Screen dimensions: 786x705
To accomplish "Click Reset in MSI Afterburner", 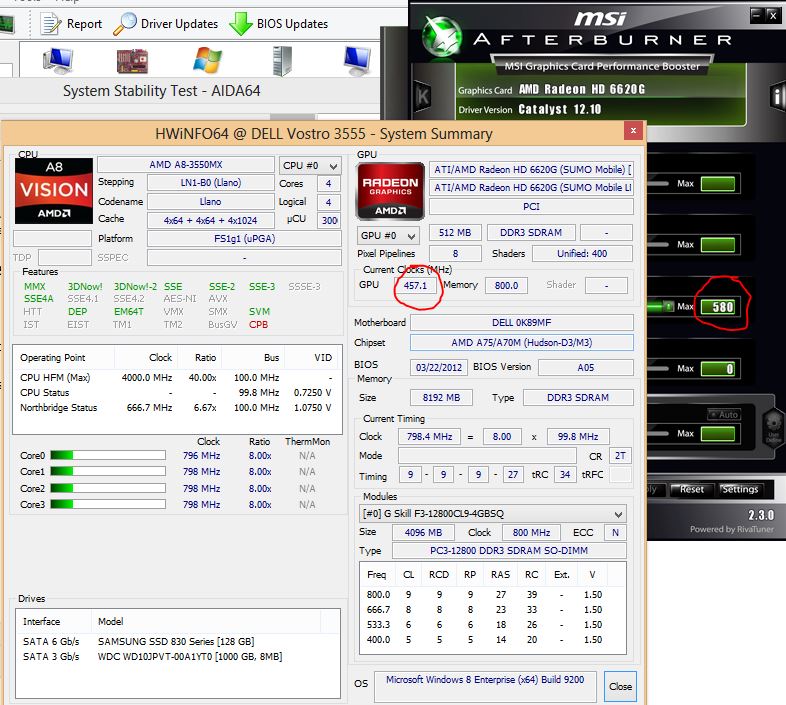I will [x=691, y=489].
